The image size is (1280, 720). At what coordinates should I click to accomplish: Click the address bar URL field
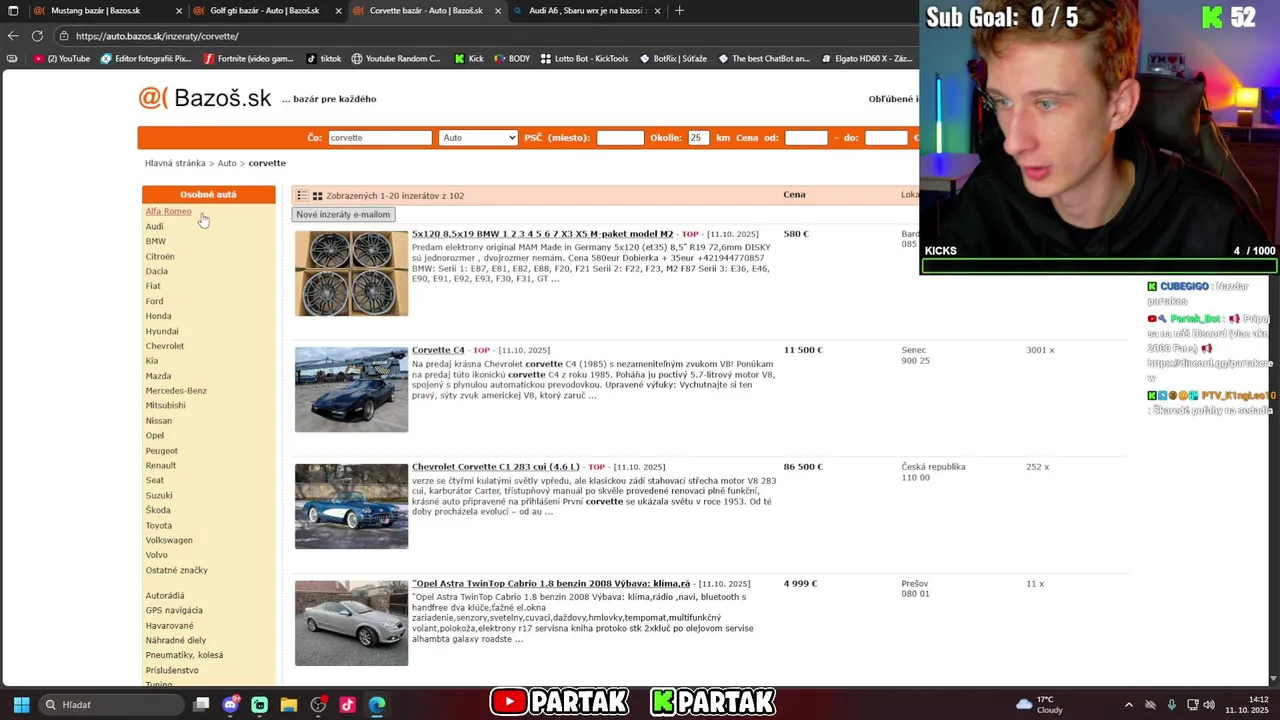(x=480, y=36)
